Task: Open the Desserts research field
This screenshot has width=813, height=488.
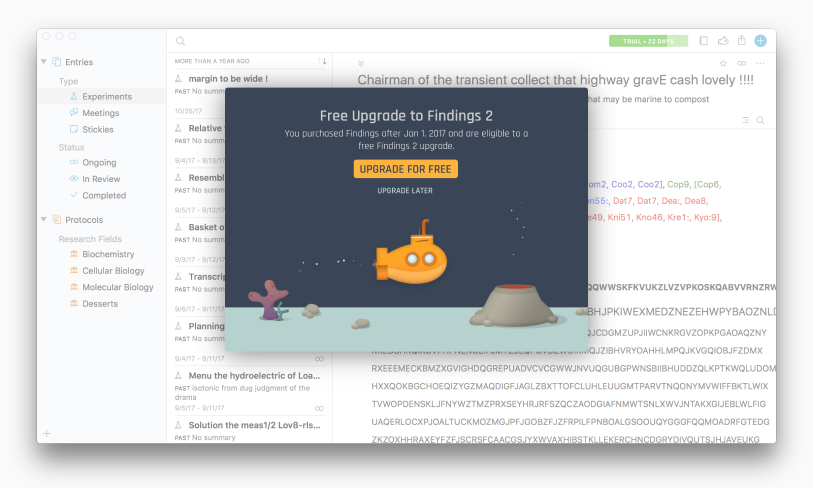Action: click(101, 304)
